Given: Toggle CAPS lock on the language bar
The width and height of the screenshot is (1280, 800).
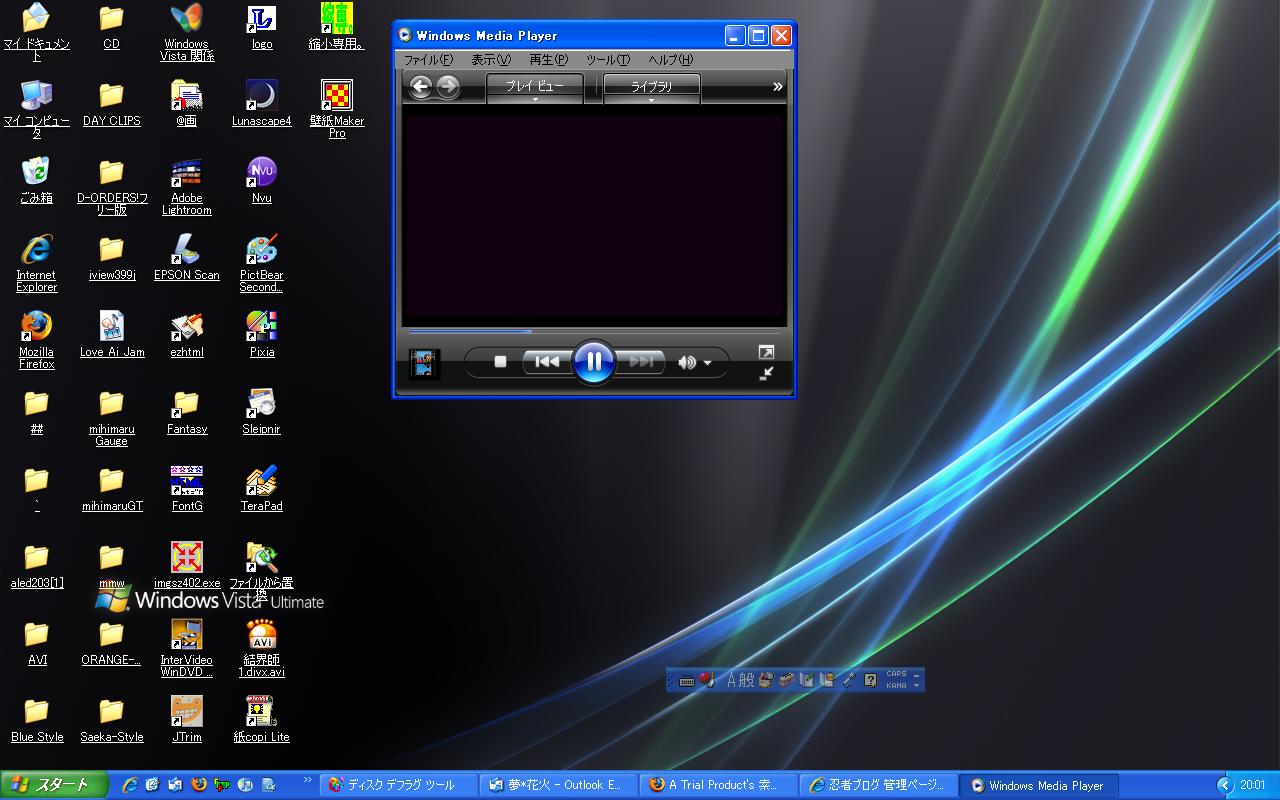Looking at the screenshot, I should click(x=896, y=674).
